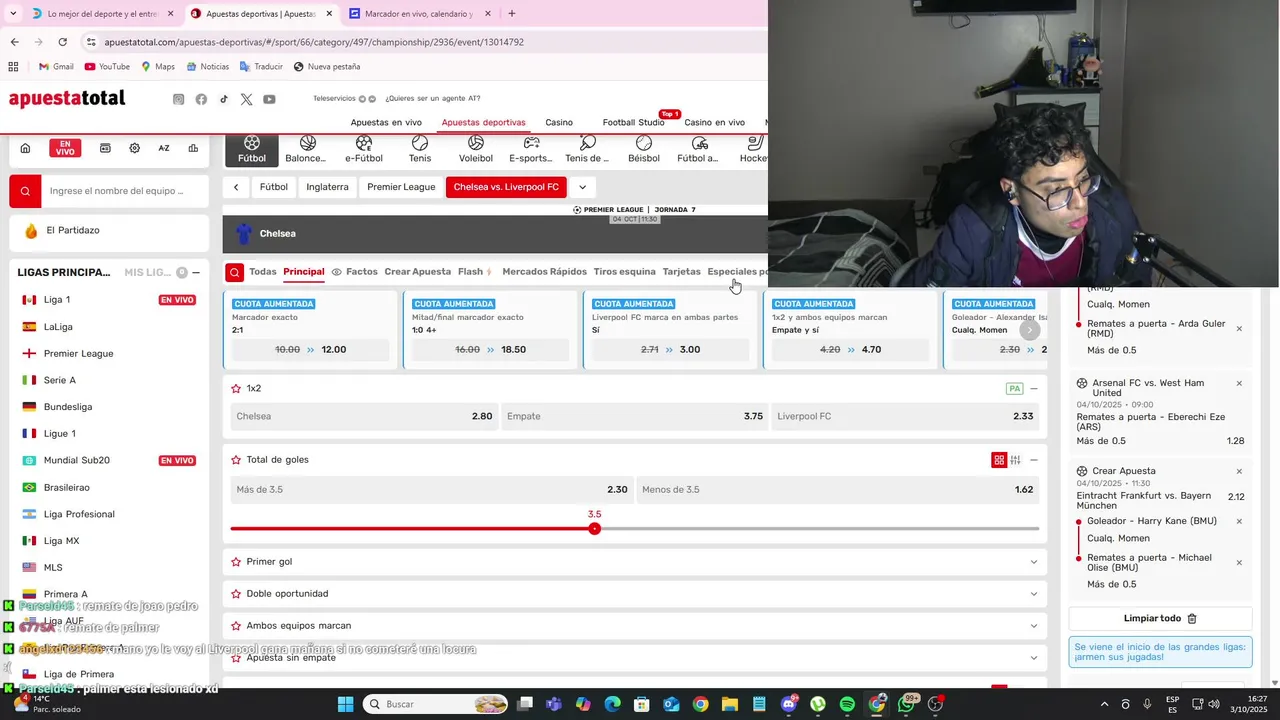
Task: Switch to the Mercados Rápidos tab
Action: [x=544, y=272]
